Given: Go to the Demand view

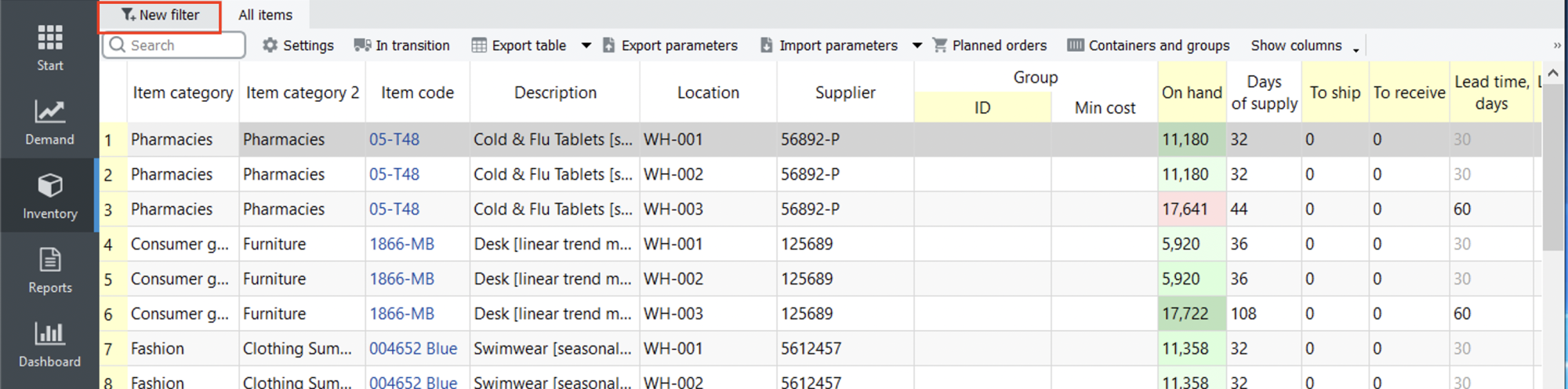Looking at the screenshot, I should (x=49, y=122).
